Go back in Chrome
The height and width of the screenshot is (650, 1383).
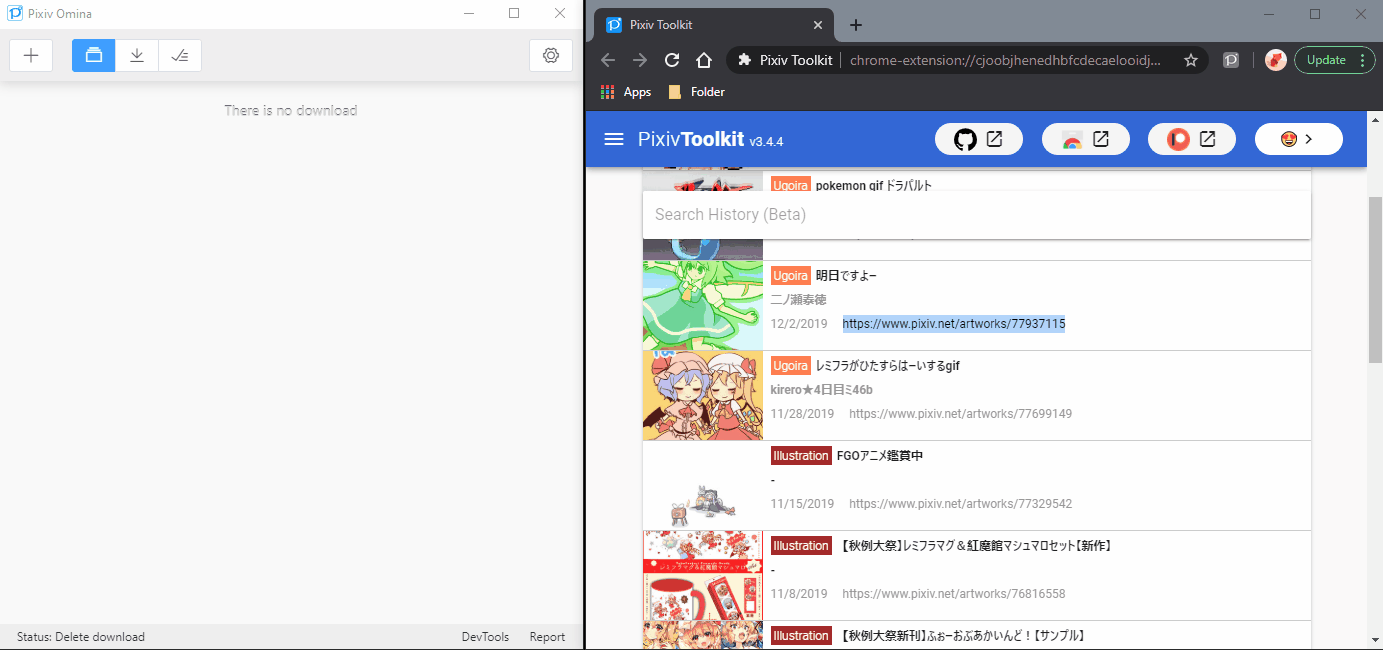tap(608, 60)
